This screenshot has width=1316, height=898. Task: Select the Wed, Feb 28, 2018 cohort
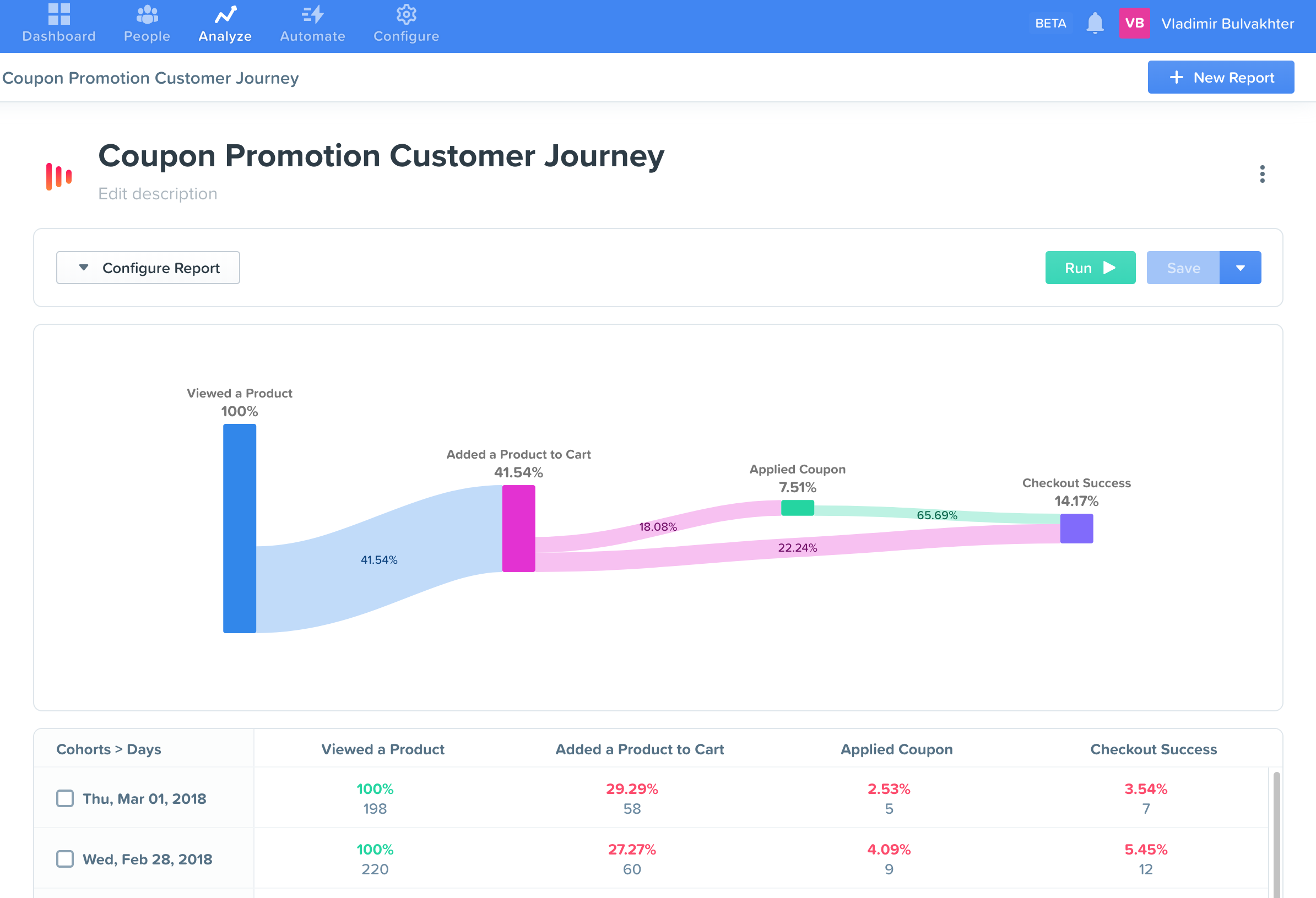pyautogui.click(x=64, y=858)
